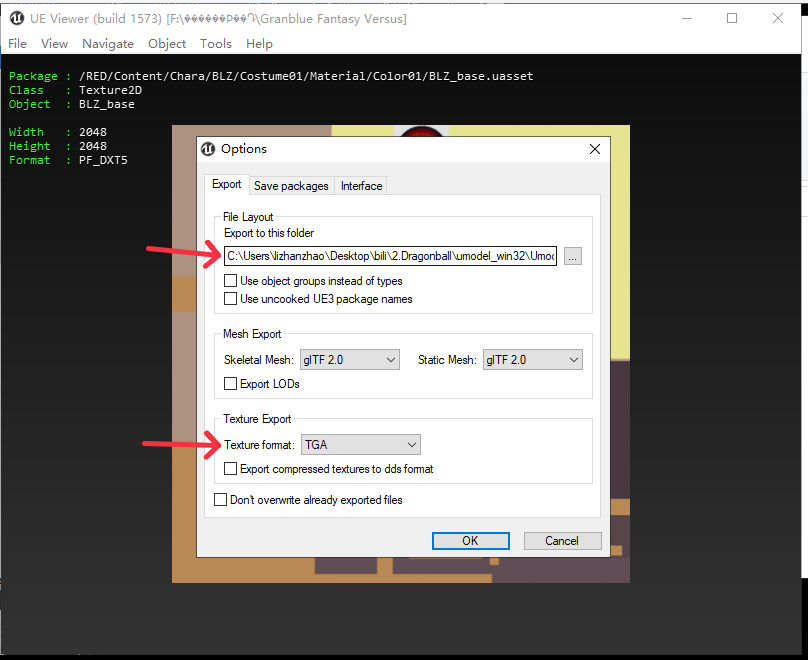The image size is (808, 660).
Task: Switch to the Save packages tab
Action: (291, 186)
